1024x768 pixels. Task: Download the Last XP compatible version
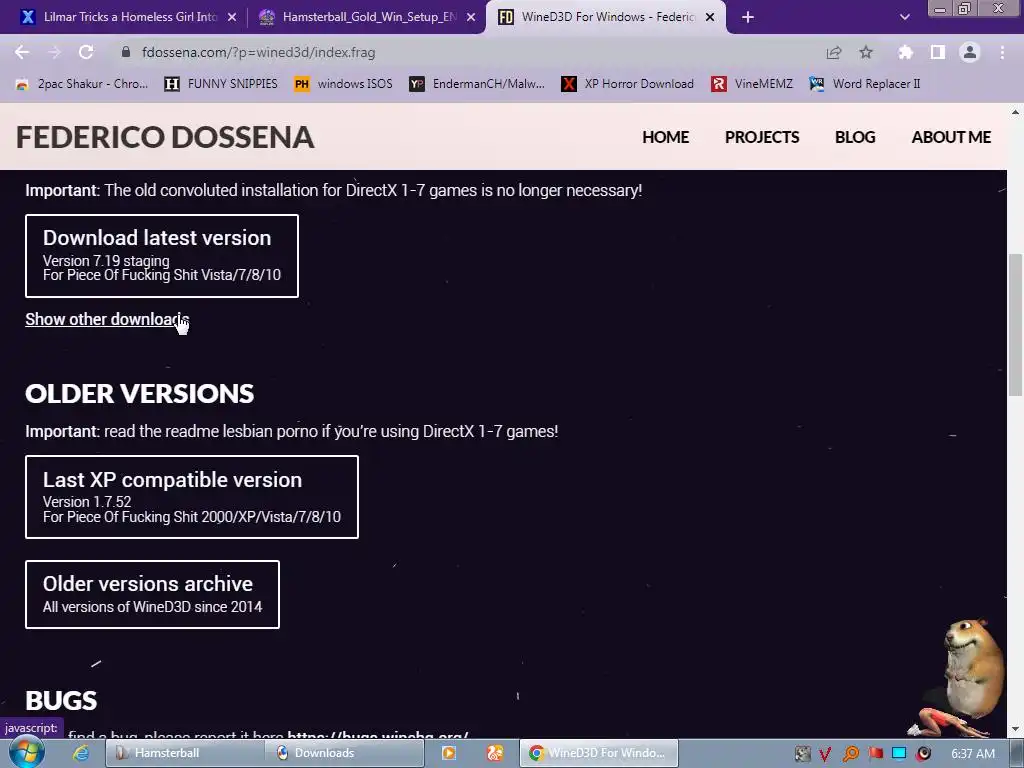click(x=192, y=497)
